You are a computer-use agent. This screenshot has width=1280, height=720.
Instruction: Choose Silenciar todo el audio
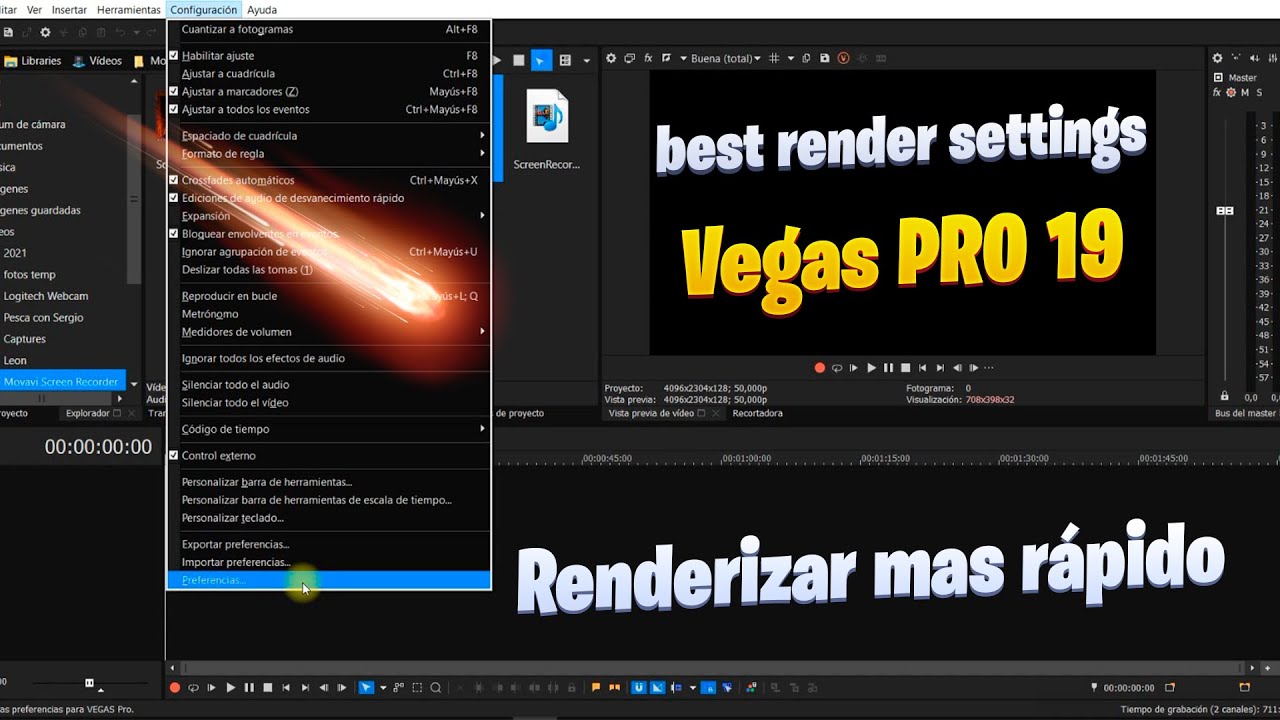click(x=329, y=385)
